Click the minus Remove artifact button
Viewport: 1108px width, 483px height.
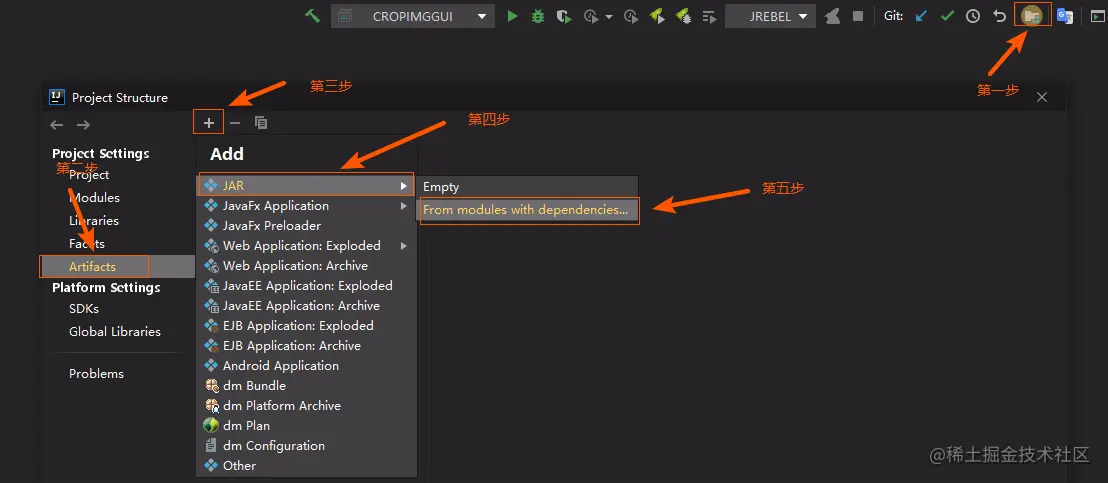tap(235, 123)
